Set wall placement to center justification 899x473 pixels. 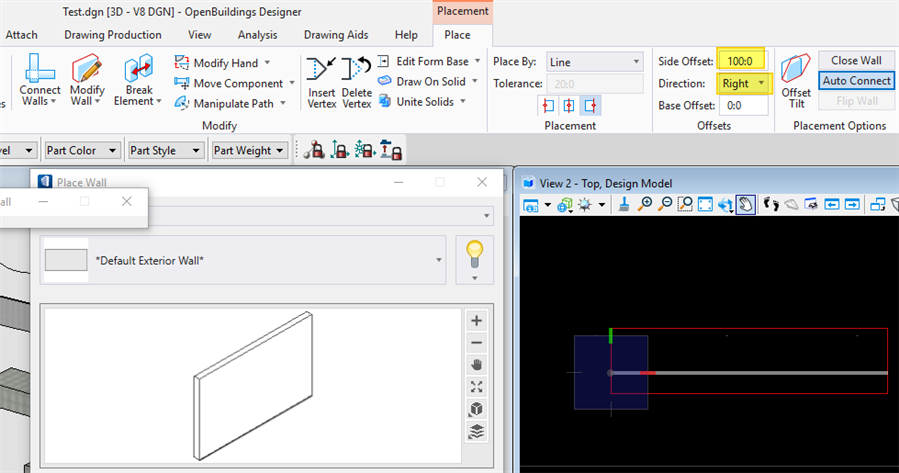click(569, 105)
